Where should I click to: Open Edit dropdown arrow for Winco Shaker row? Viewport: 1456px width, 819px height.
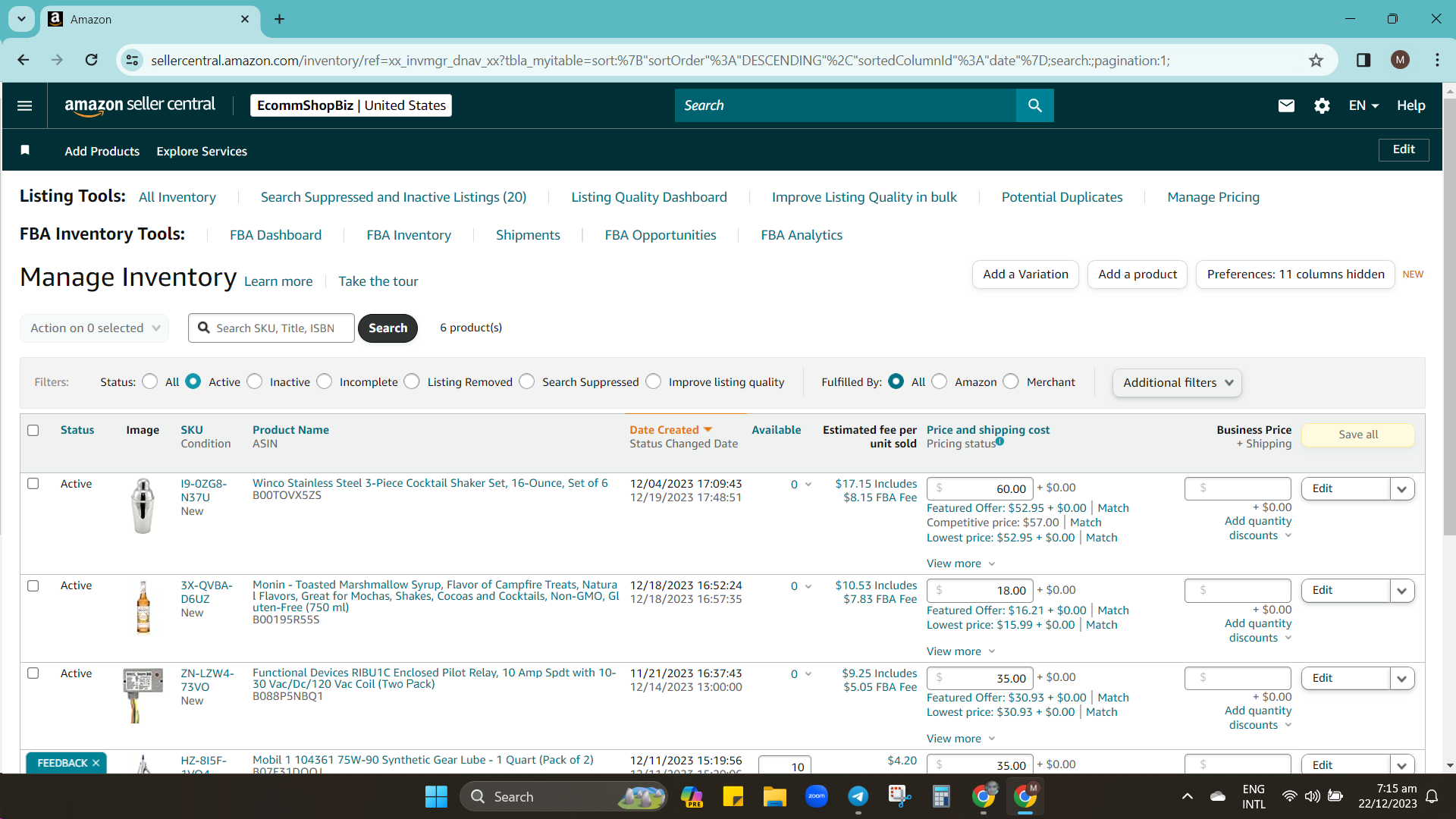pyautogui.click(x=1402, y=489)
